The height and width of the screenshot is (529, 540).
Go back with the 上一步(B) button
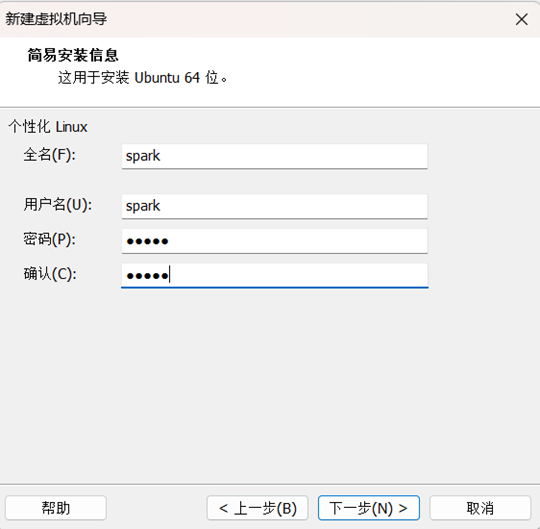[x=257, y=508]
